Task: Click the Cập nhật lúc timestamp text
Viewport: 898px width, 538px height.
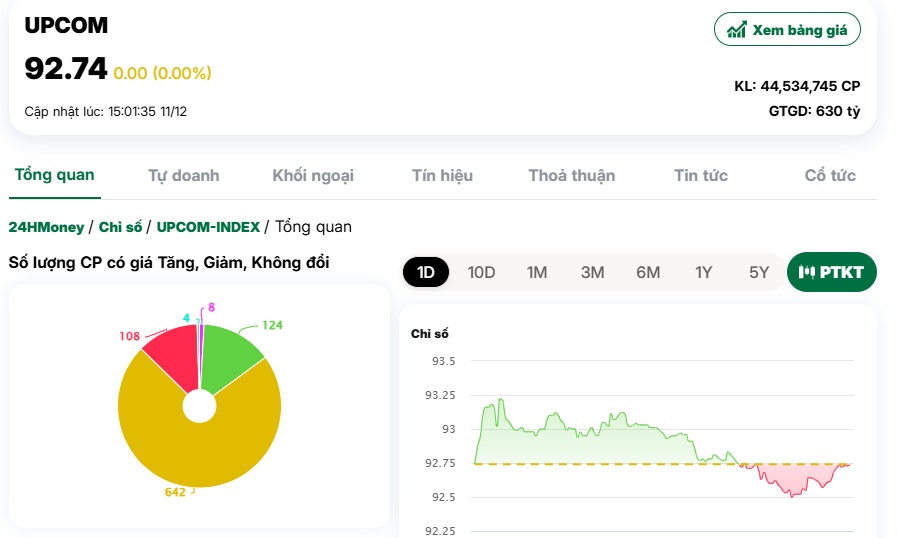Action: pyautogui.click(x=105, y=112)
